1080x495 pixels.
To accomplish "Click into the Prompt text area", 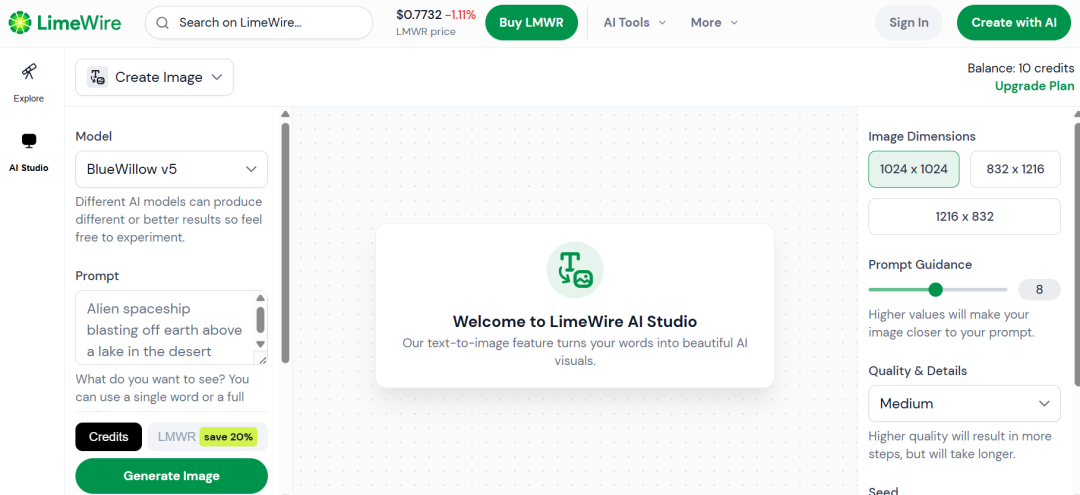I will pos(165,328).
